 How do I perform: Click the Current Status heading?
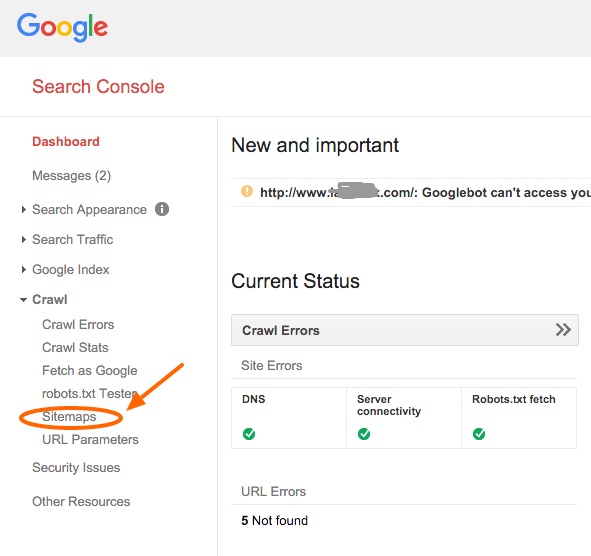pos(296,281)
